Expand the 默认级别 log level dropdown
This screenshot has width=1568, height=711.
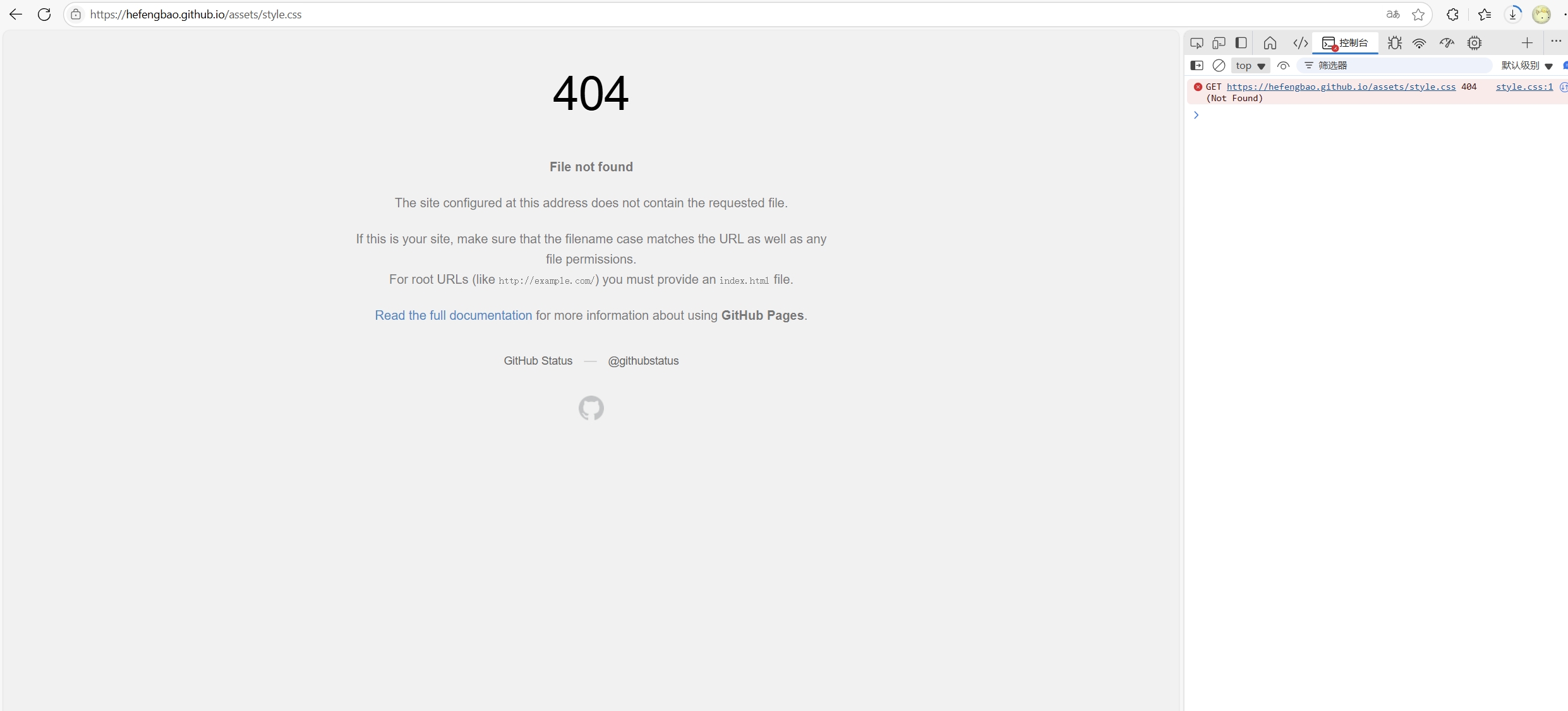(x=1527, y=66)
